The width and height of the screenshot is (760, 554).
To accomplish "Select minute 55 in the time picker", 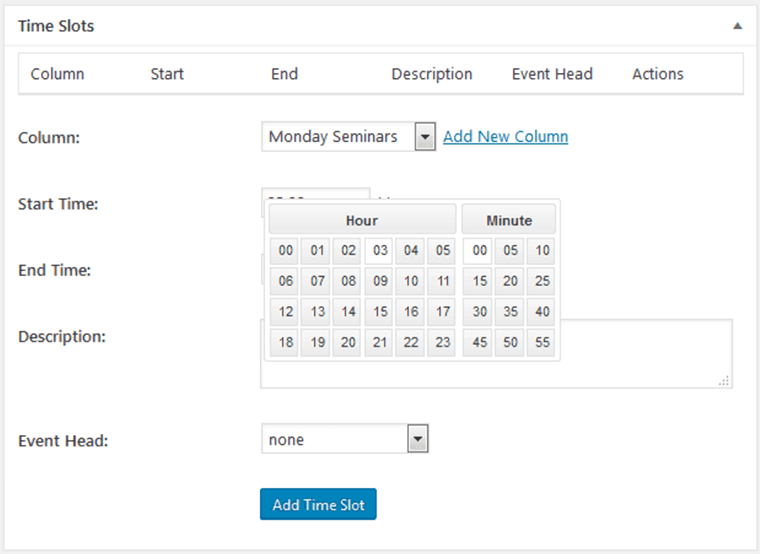I will point(541,343).
